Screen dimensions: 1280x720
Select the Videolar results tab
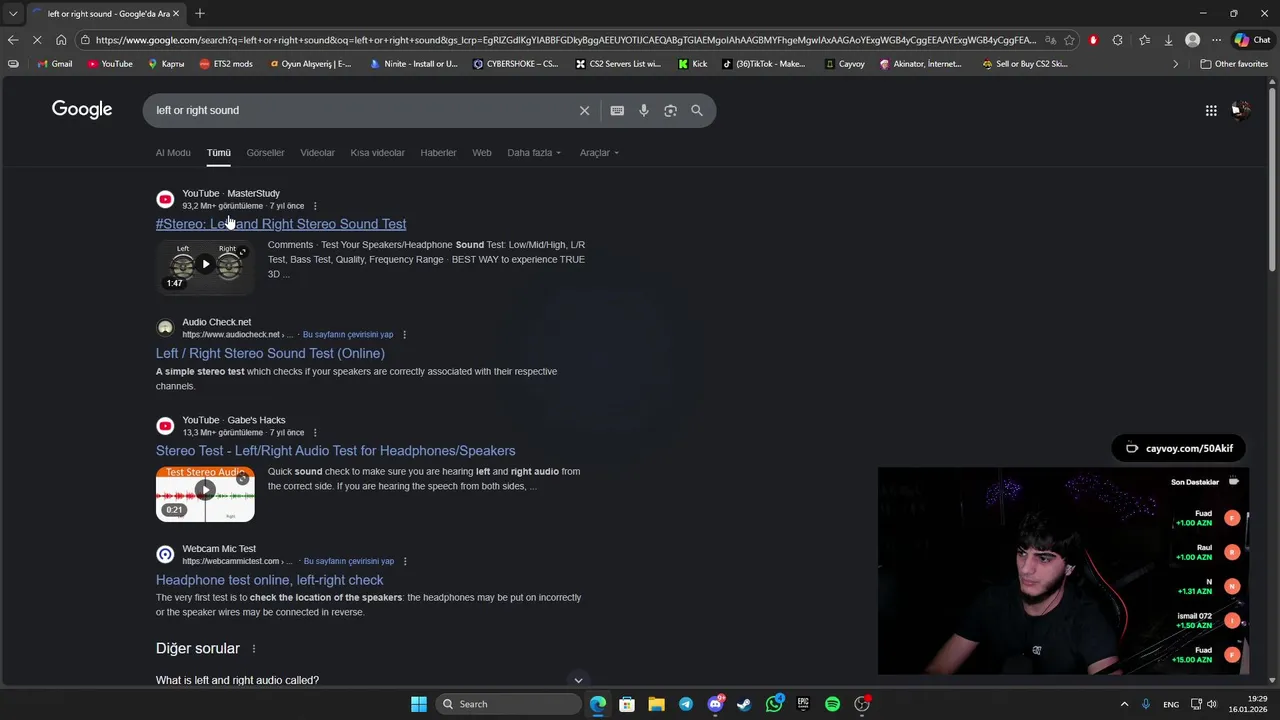pos(317,153)
